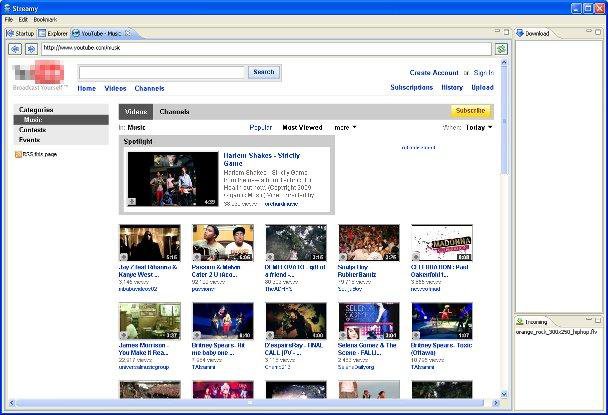The image size is (608, 415).
Task: Click the browser forward arrow button
Action: [31, 48]
